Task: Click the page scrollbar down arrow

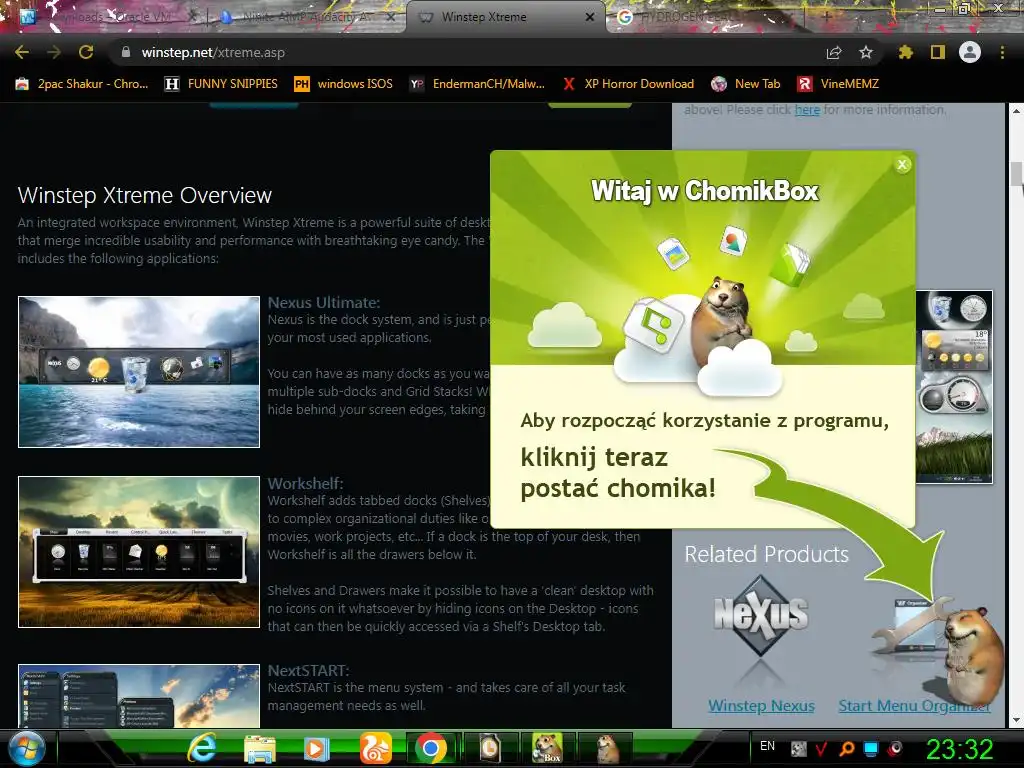Action: point(1017,720)
